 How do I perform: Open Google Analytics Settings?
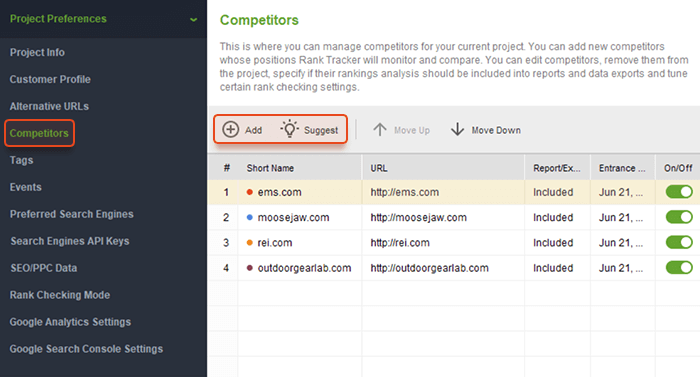(70, 322)
